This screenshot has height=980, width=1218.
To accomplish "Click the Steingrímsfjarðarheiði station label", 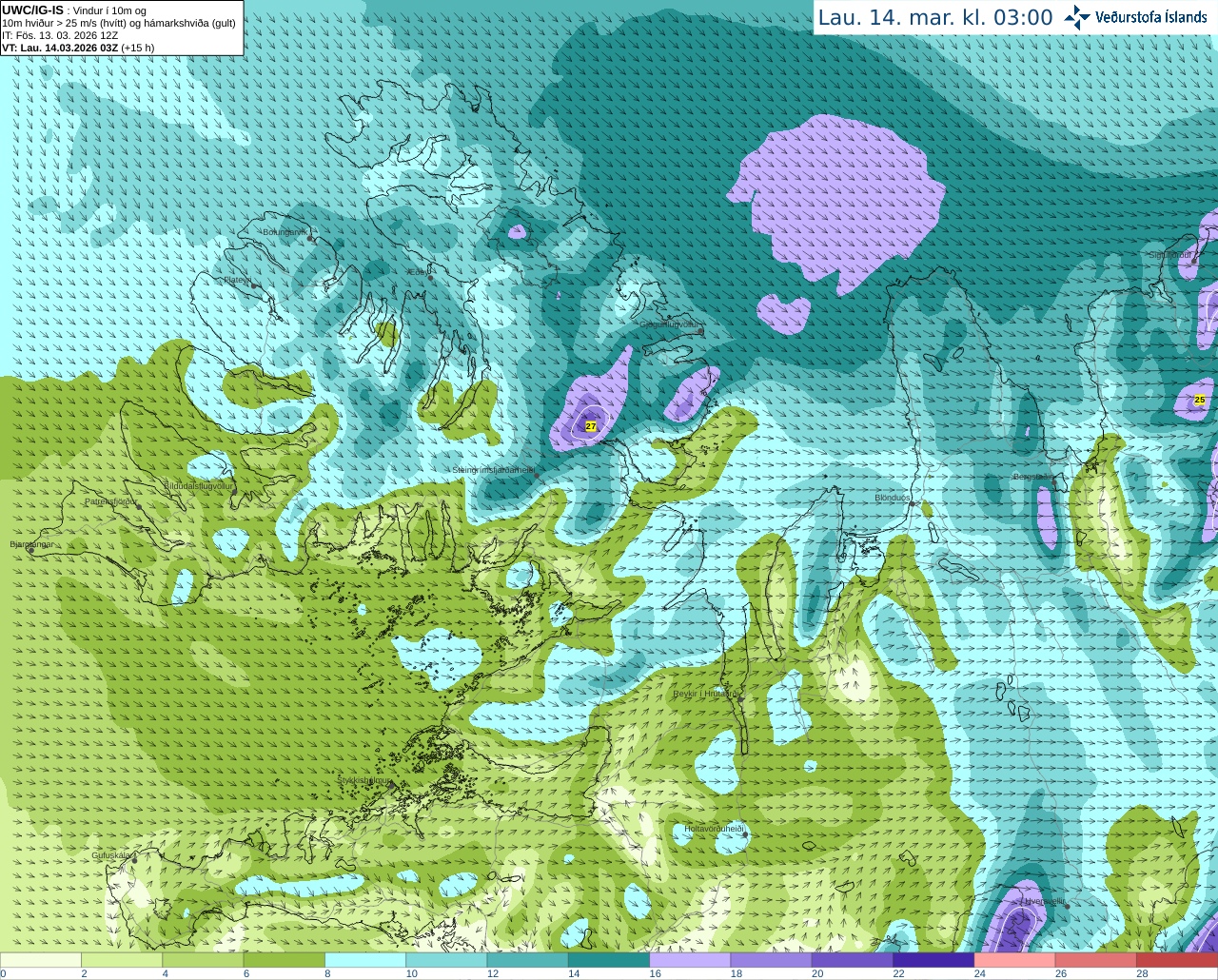I will pos(493,470).
